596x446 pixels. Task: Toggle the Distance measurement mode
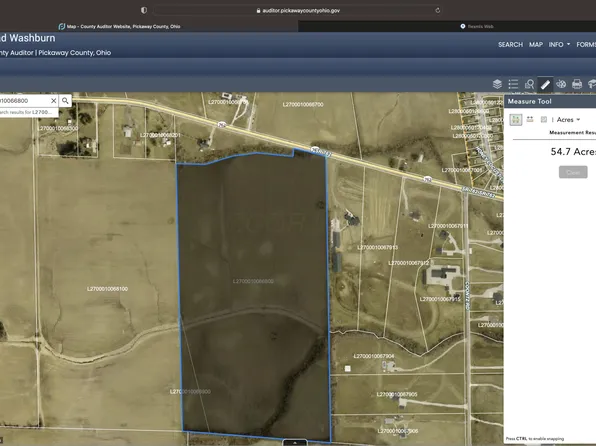(x=530, y=119)
